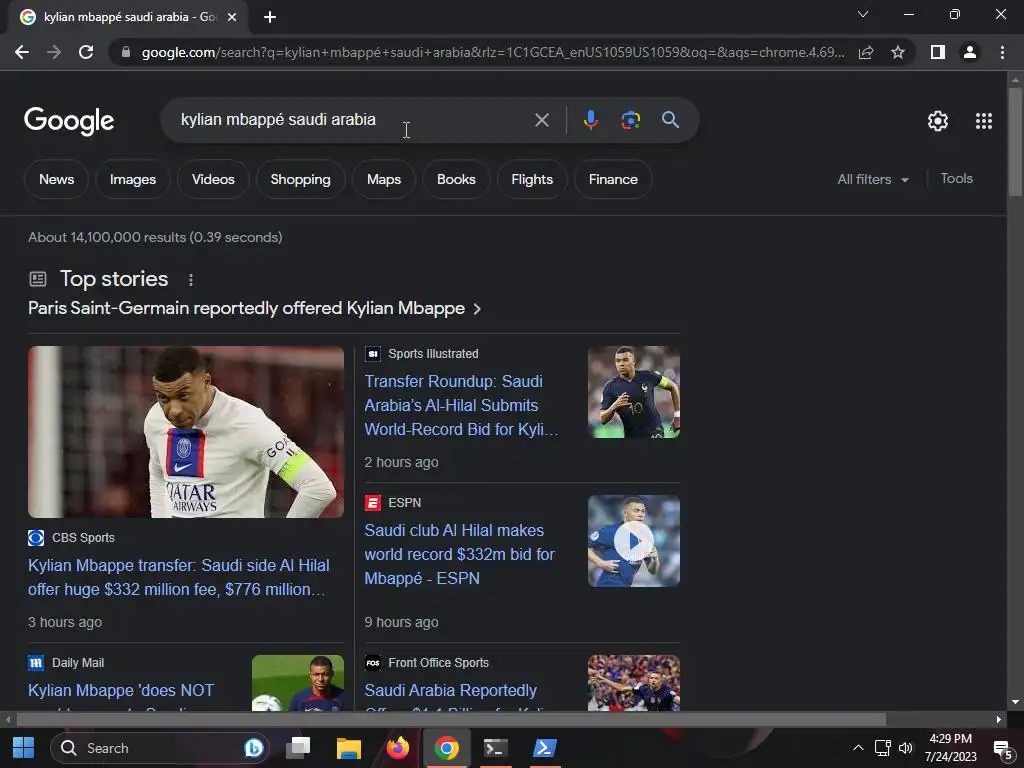1024x768 pixels.
Task: Click the forward navigation arrow
Action: tap(54, 52)
